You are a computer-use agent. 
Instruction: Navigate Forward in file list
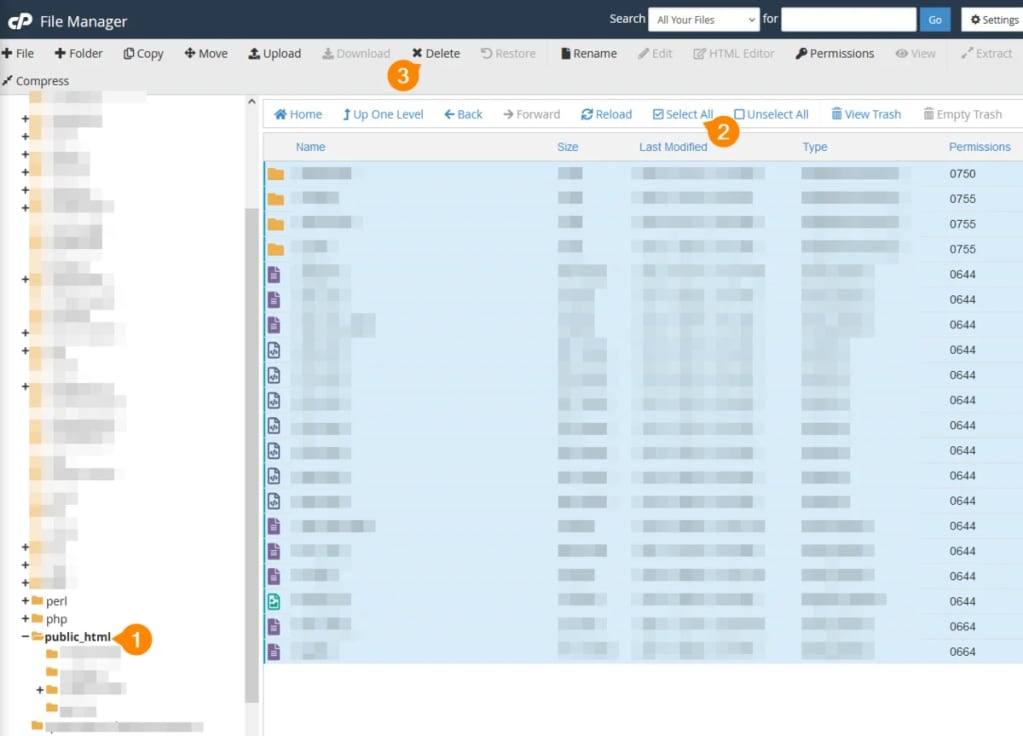[x=531, y=114]
